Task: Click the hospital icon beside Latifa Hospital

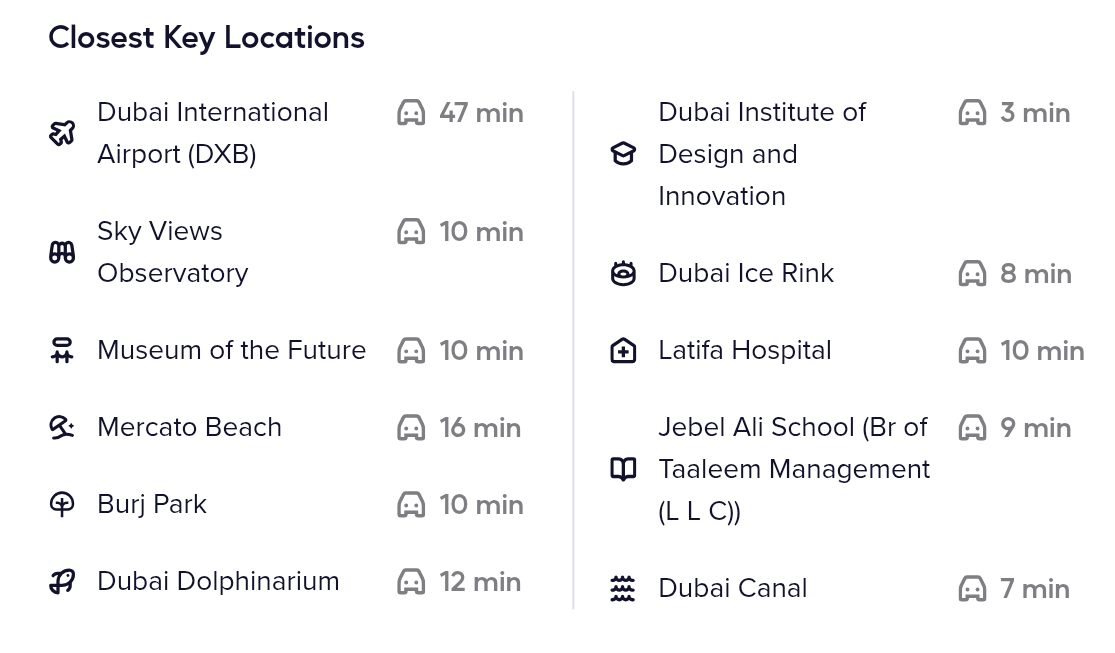Action: (x=623, y=350)
